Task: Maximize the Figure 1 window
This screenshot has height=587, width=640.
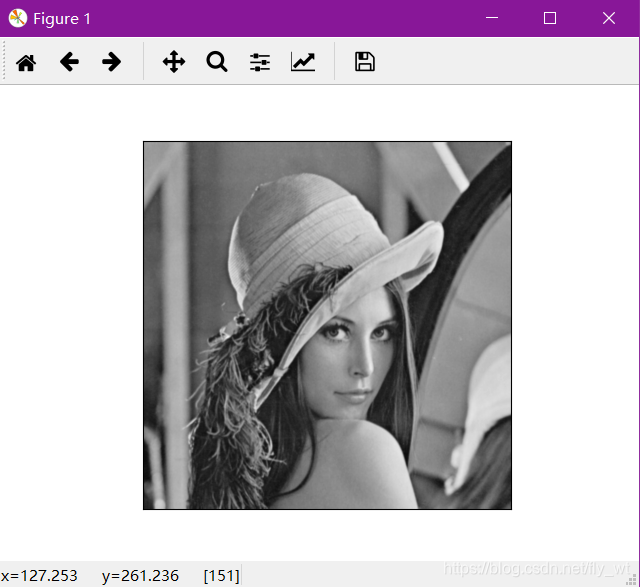Action: pos(550,18)
